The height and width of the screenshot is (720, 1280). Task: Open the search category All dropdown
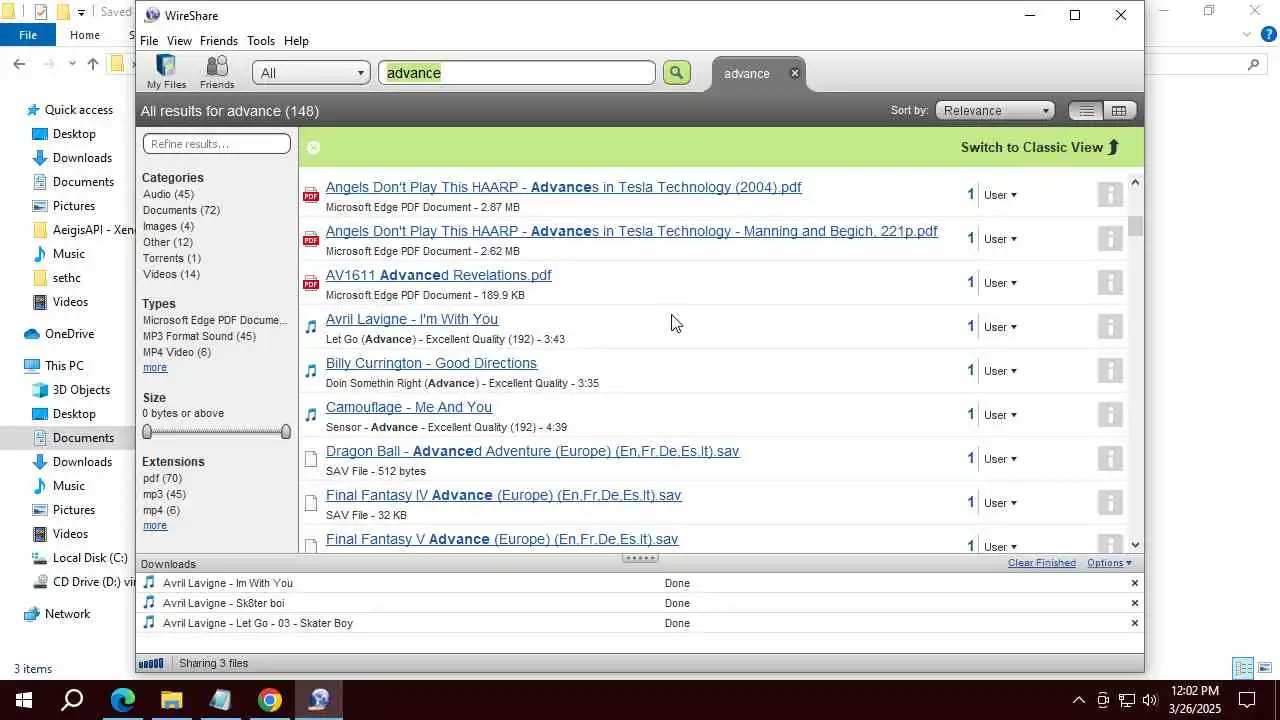(x=311, y=73)
